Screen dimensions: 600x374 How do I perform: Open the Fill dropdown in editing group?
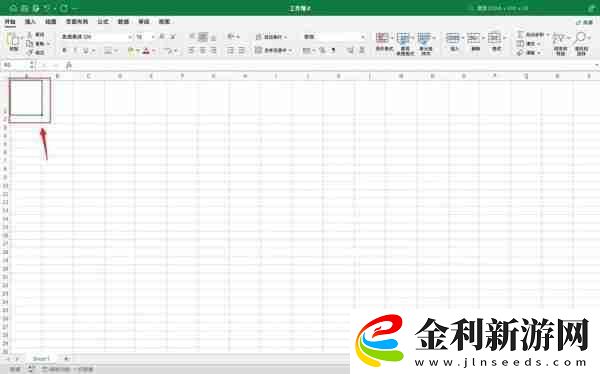(528, 44)
